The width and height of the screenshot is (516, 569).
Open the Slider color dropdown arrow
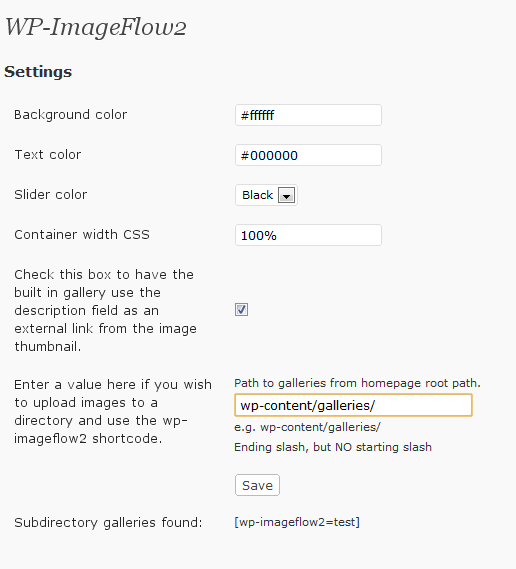coord(286,195)
